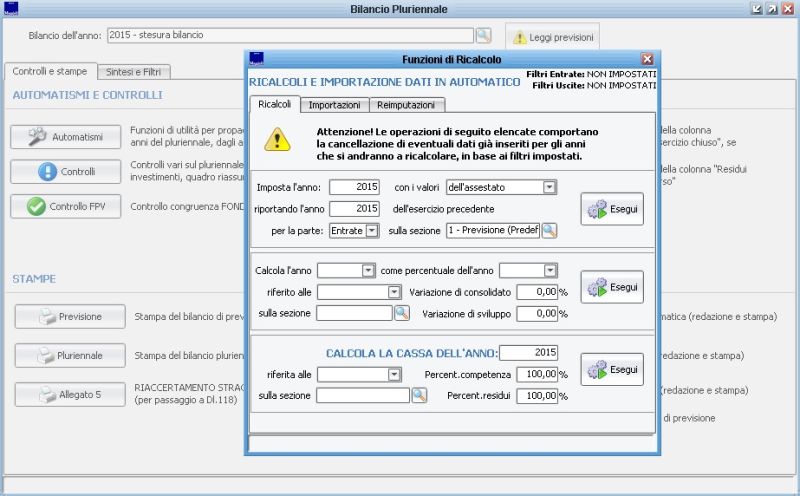This screenshot has width=800, height=496.
Task: Open the Sintesi e Filtri tab
Action: (x=137, y=72)
